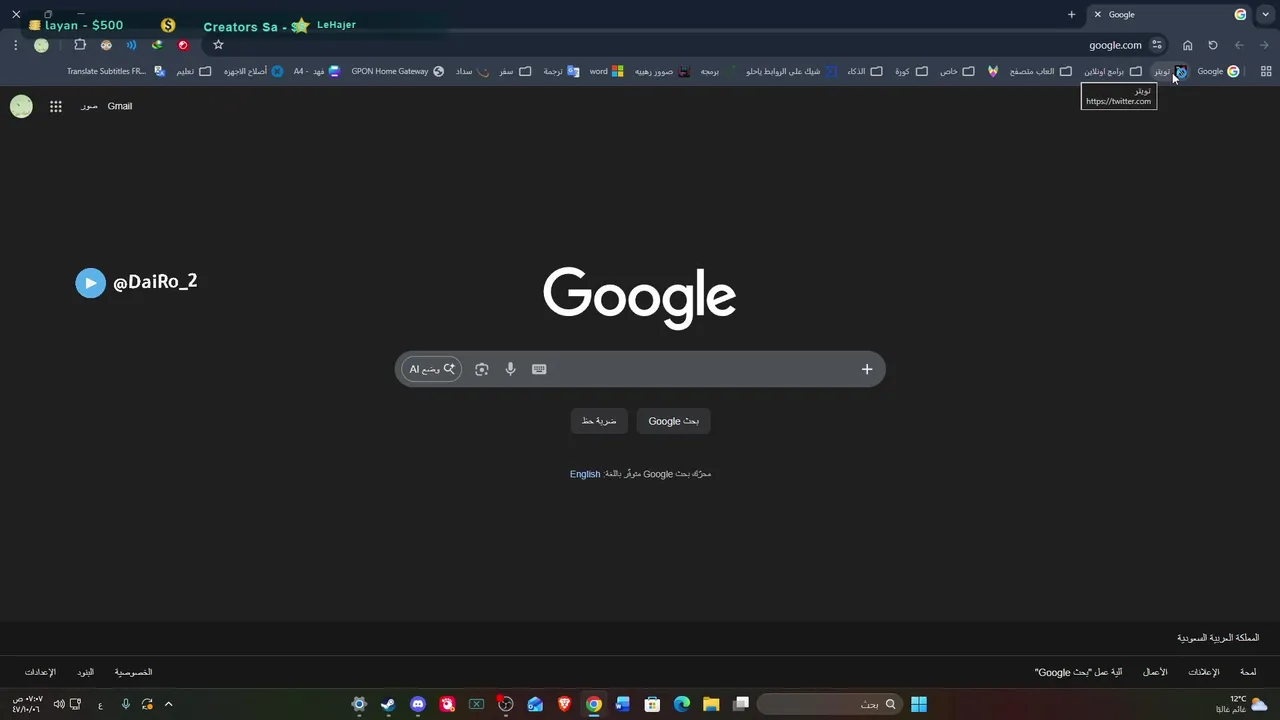Image resolution: width=1280 pixels, height=720 pixels.
Task: Open Windows Start menu
Action: click(x=919, y=704)
